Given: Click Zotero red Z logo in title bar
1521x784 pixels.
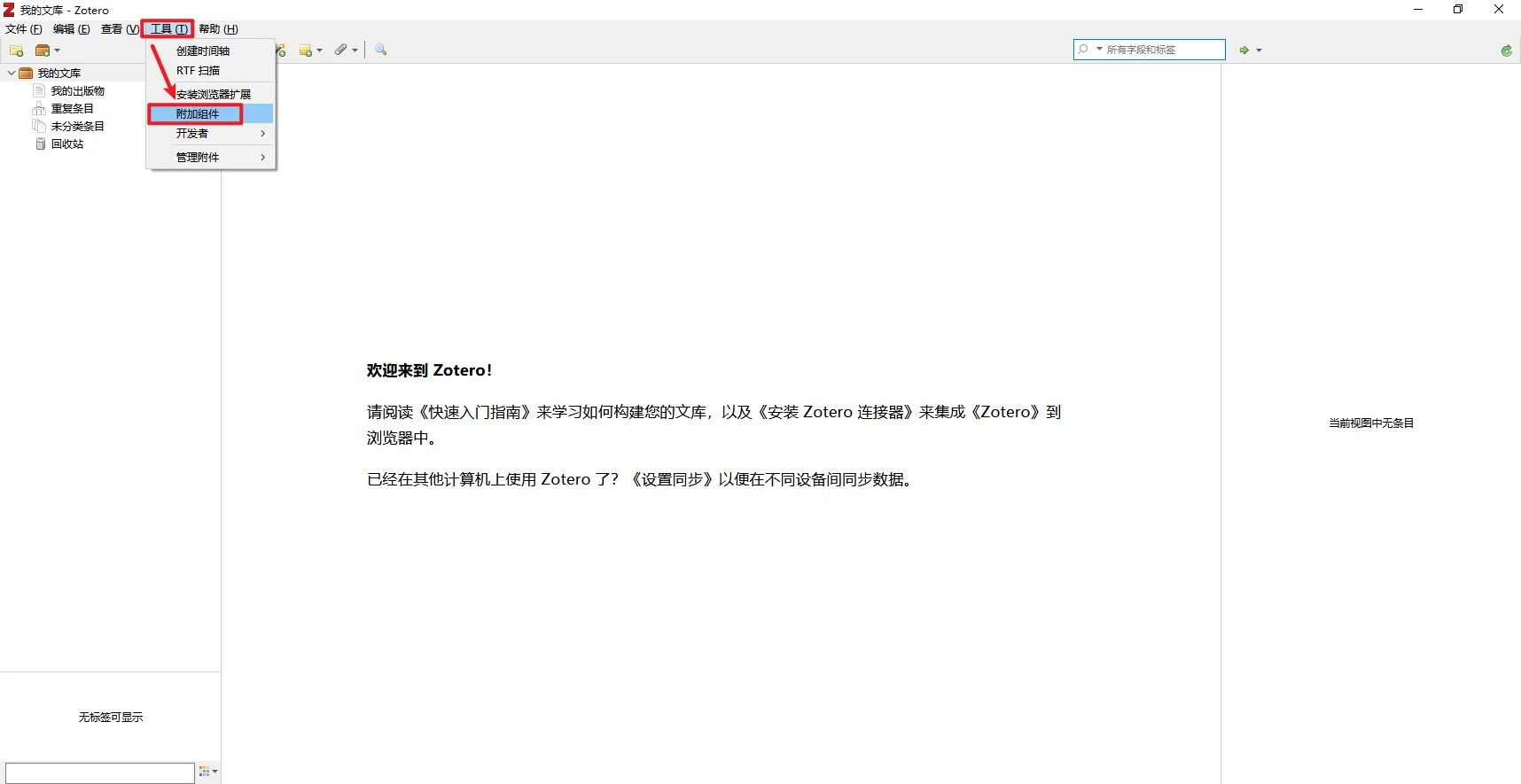Looking at the screenshot, I should pyautogui.click(x=9, y=10).
